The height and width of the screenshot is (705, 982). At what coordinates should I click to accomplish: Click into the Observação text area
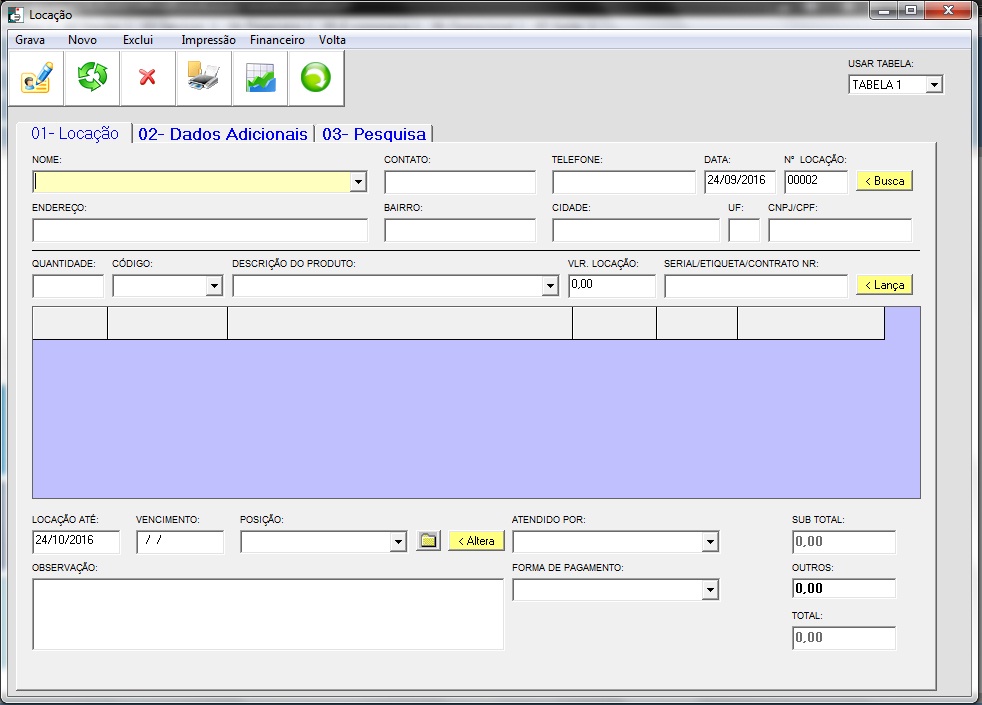[x=268, y=614]
